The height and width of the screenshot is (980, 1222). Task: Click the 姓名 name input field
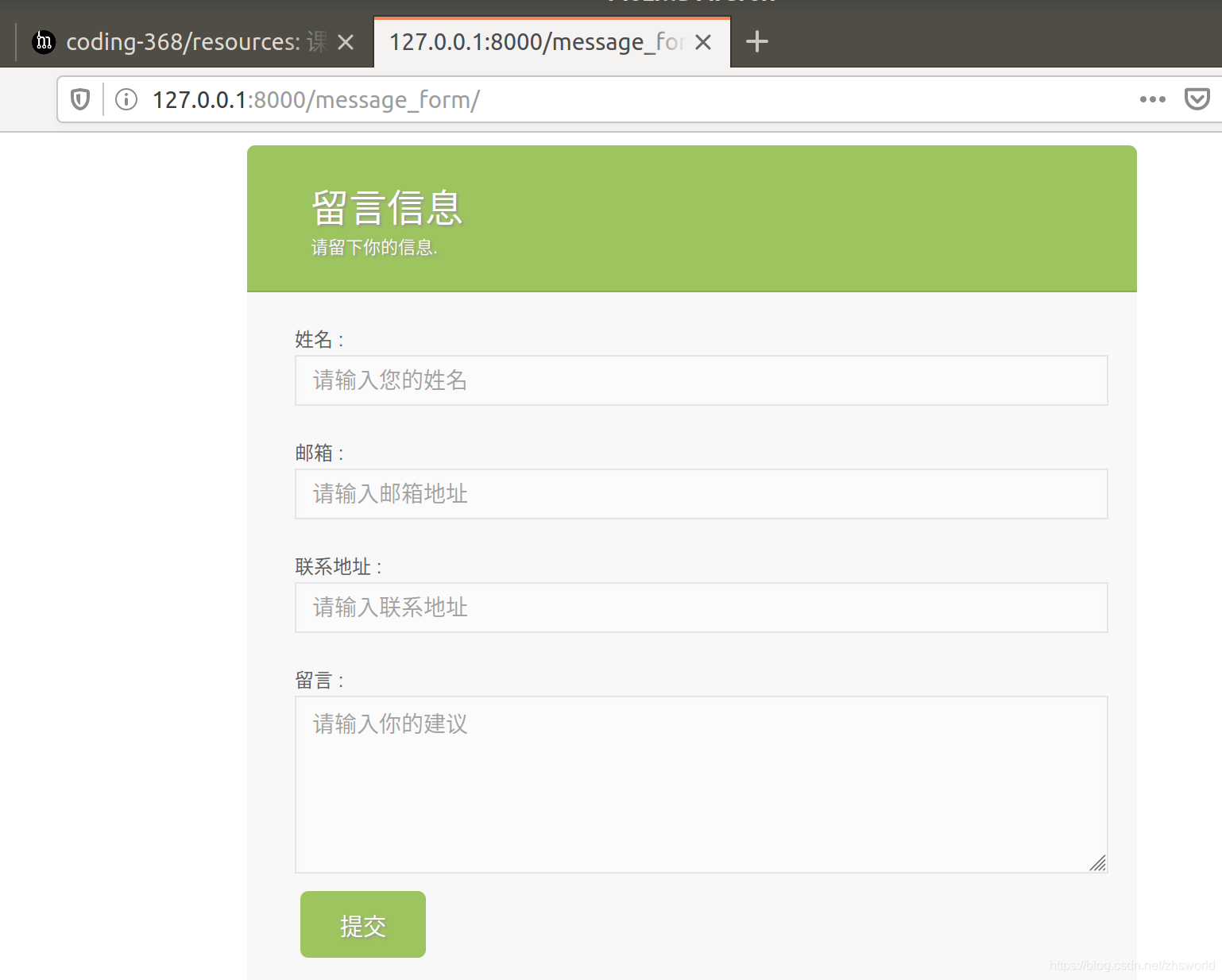click(702, 380)
